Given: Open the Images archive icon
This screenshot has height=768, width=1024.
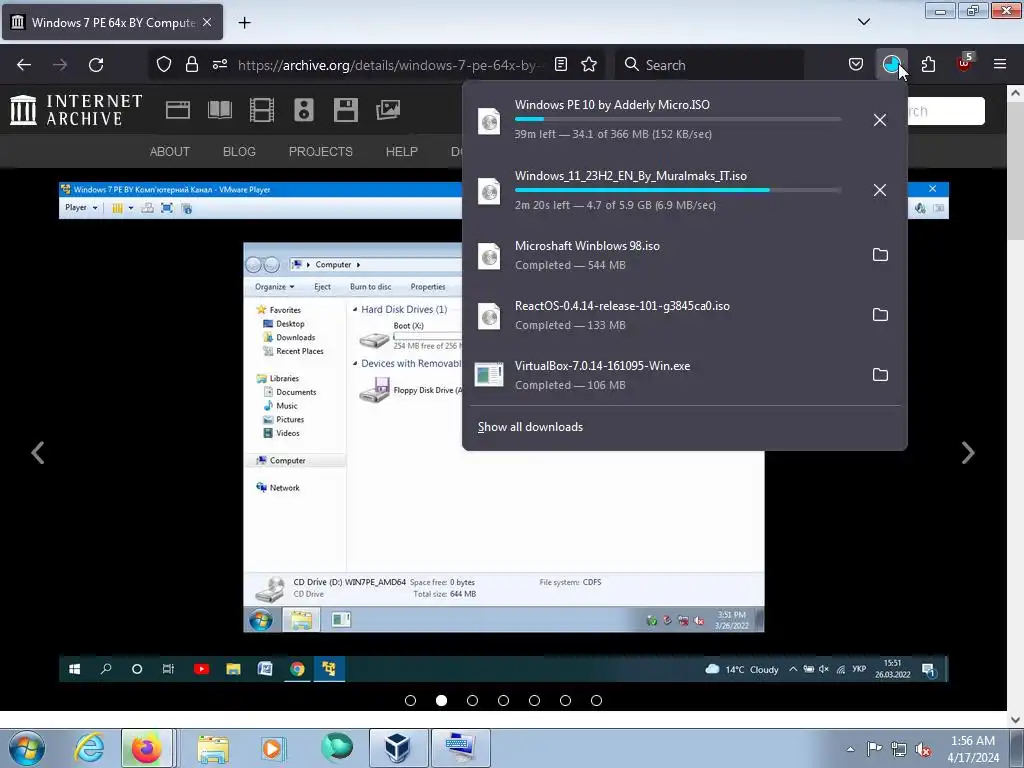Looking at the screenshot, I should 388,110.
